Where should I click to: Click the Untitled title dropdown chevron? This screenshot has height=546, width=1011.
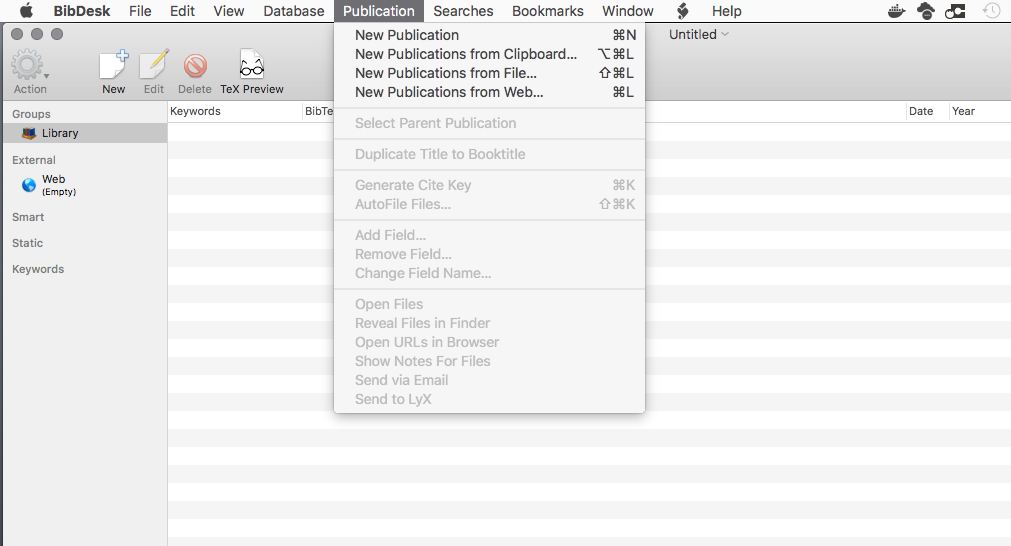pos(725,34)
